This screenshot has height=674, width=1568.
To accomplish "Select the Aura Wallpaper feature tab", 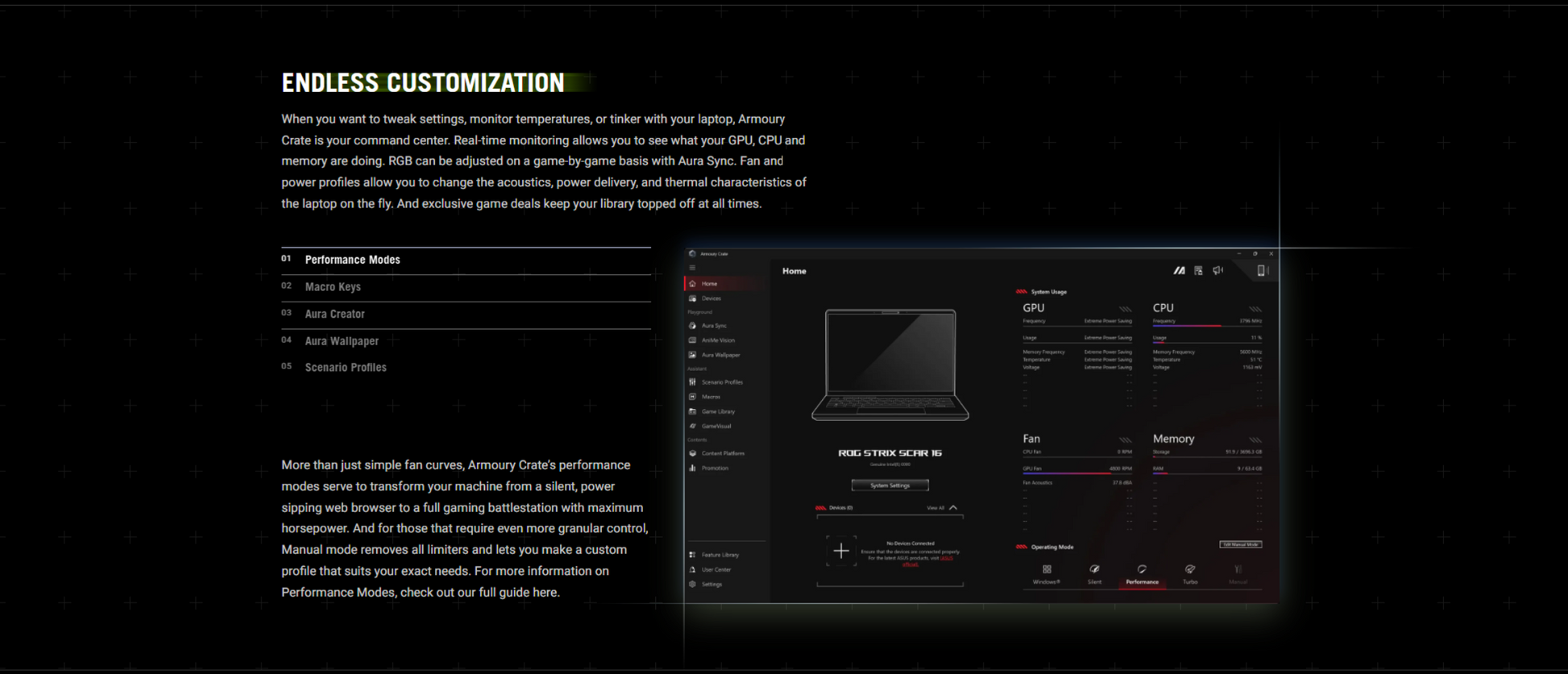I will [x=341, y=341].
